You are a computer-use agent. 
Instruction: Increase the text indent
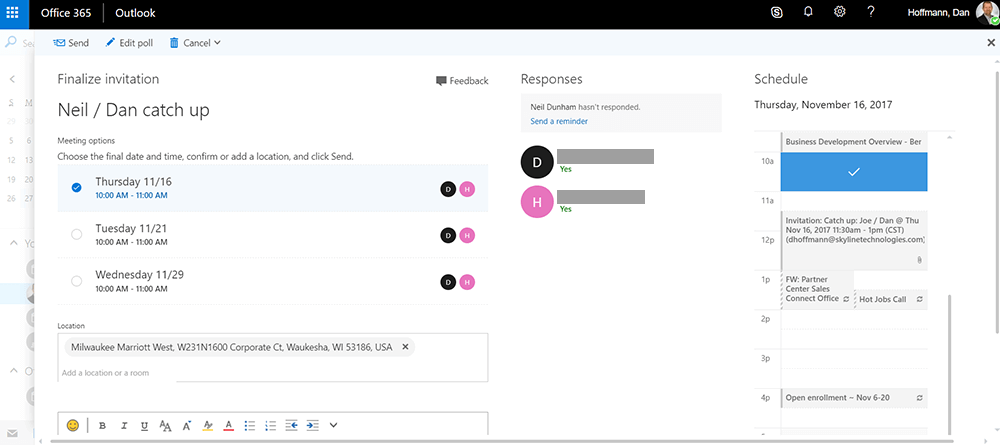pyautogui.click(x=312, y=425)
